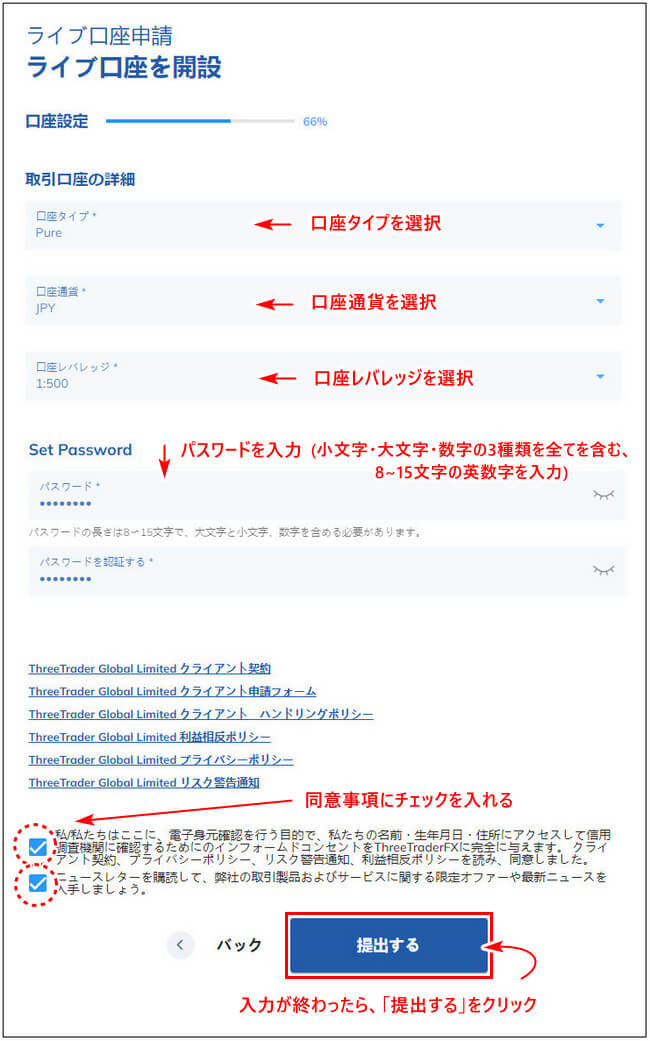650x1041 pixels.
Task: Click the arrow icon of 口座タイプ field
Action: 600,226
